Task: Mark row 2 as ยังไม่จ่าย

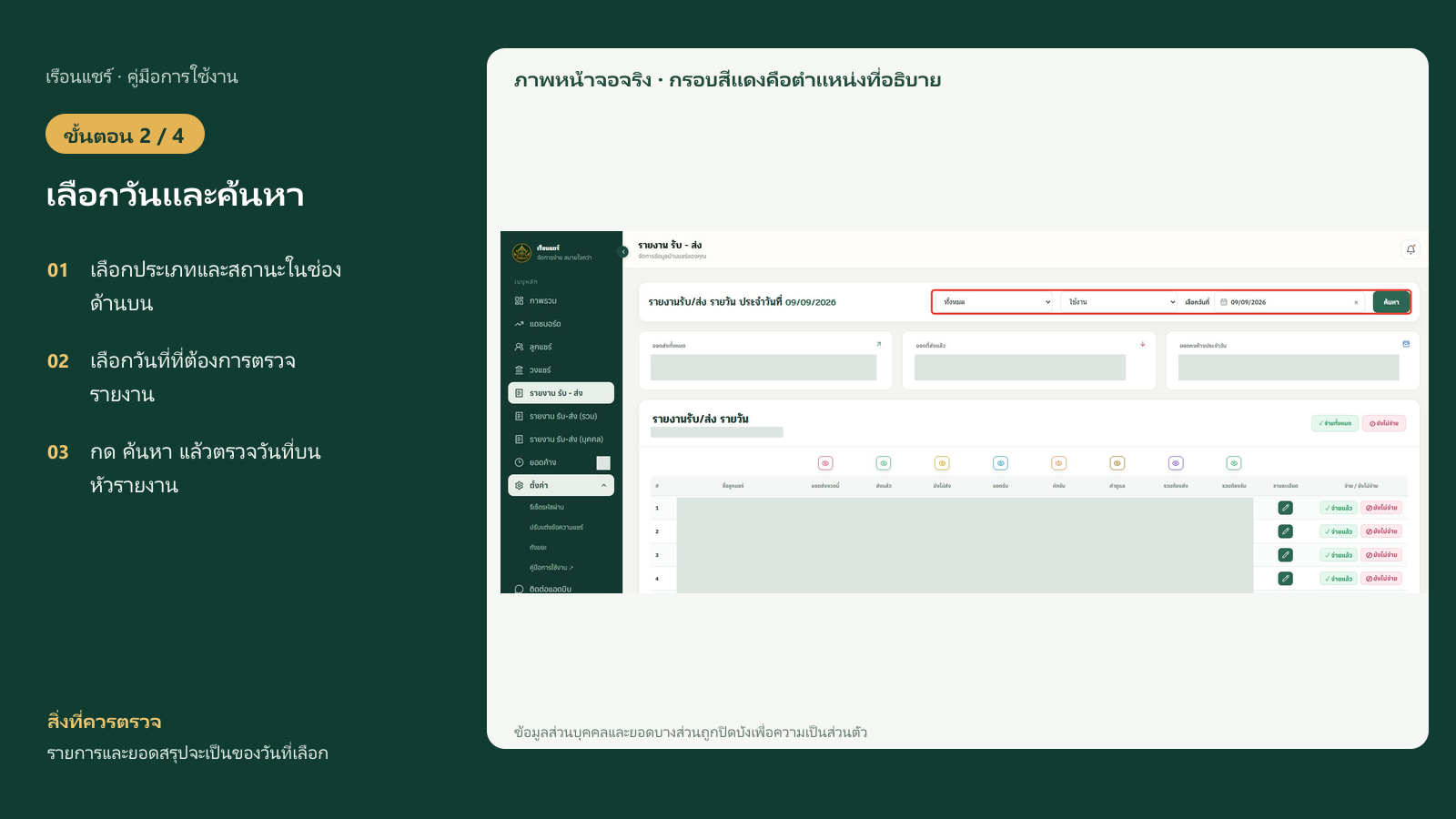Action: tap(1381, 531)
